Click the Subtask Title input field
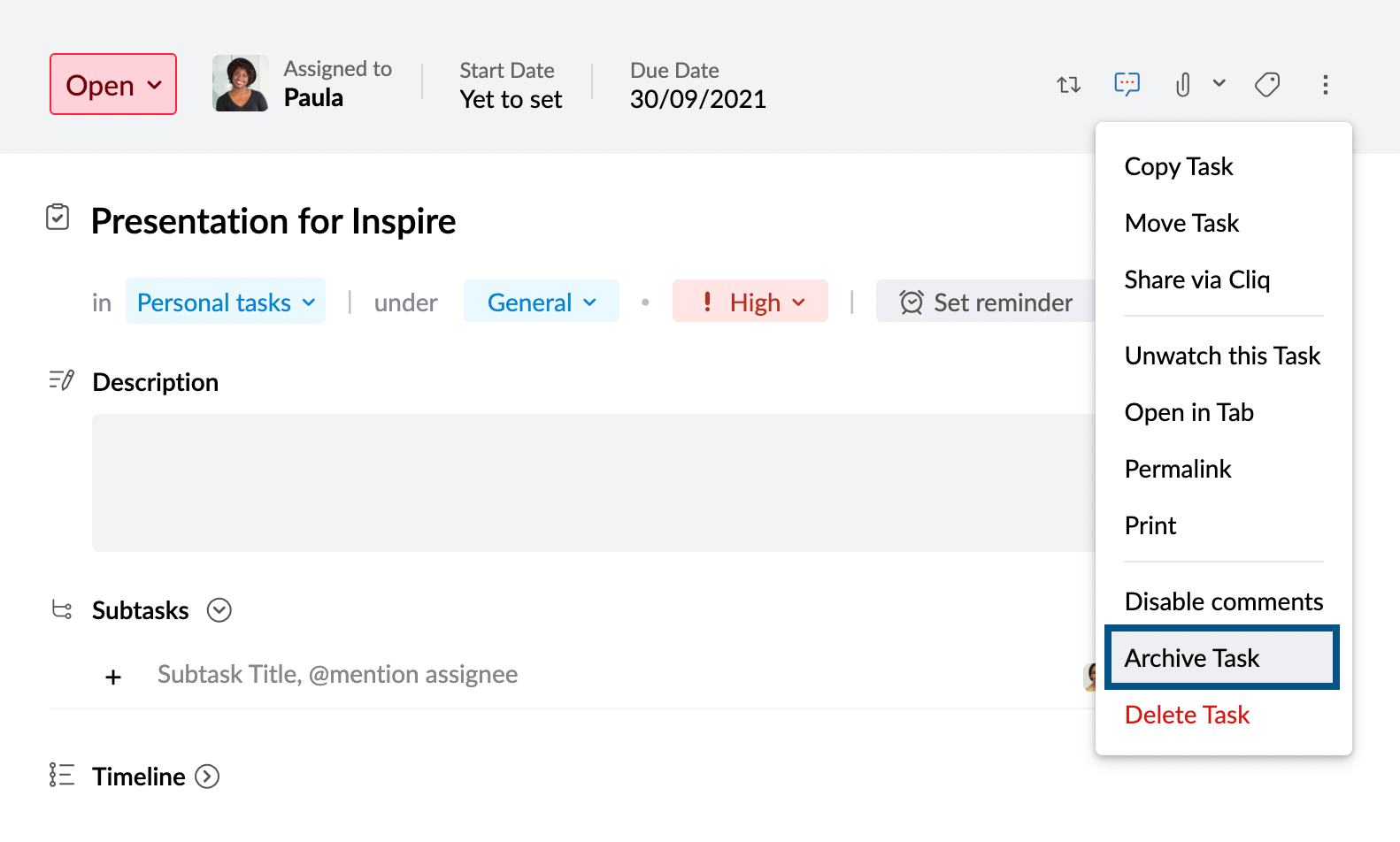Screen dimensions: 1400x842 337,675
